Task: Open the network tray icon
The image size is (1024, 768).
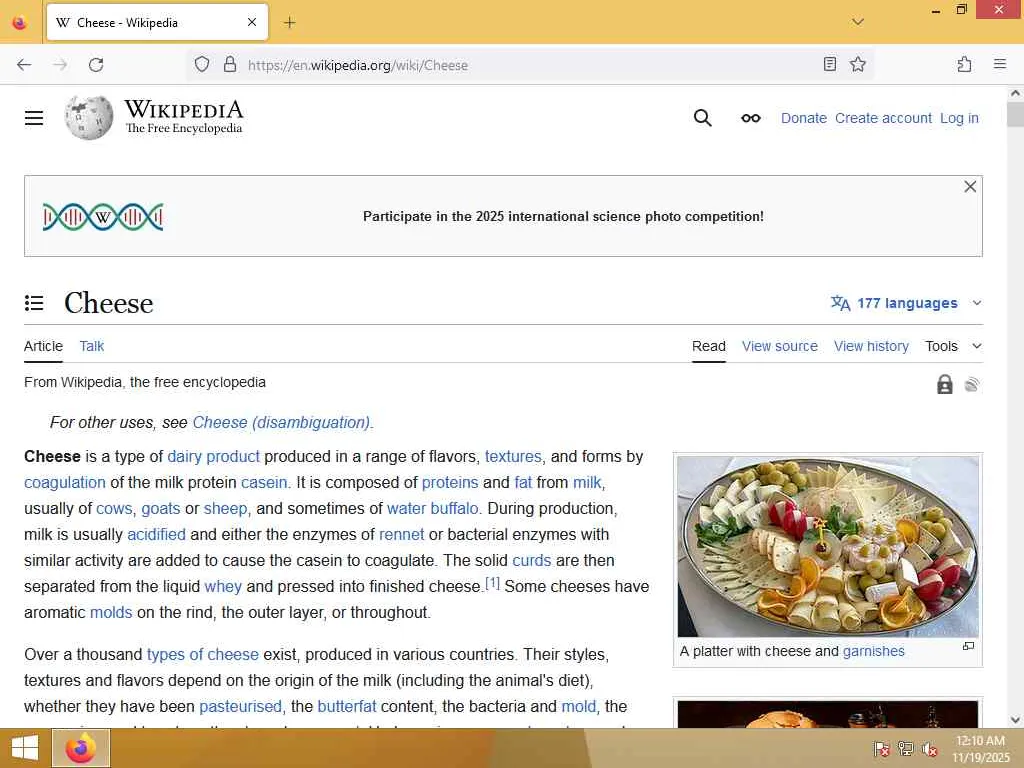Action: click(905, 748)
